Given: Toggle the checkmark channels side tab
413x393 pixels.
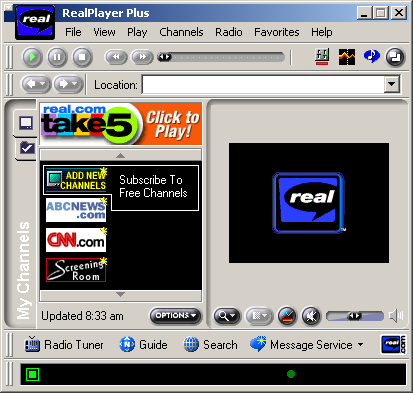Looking at the screenshot, I should pyautogui.click(x=27, y=148).
